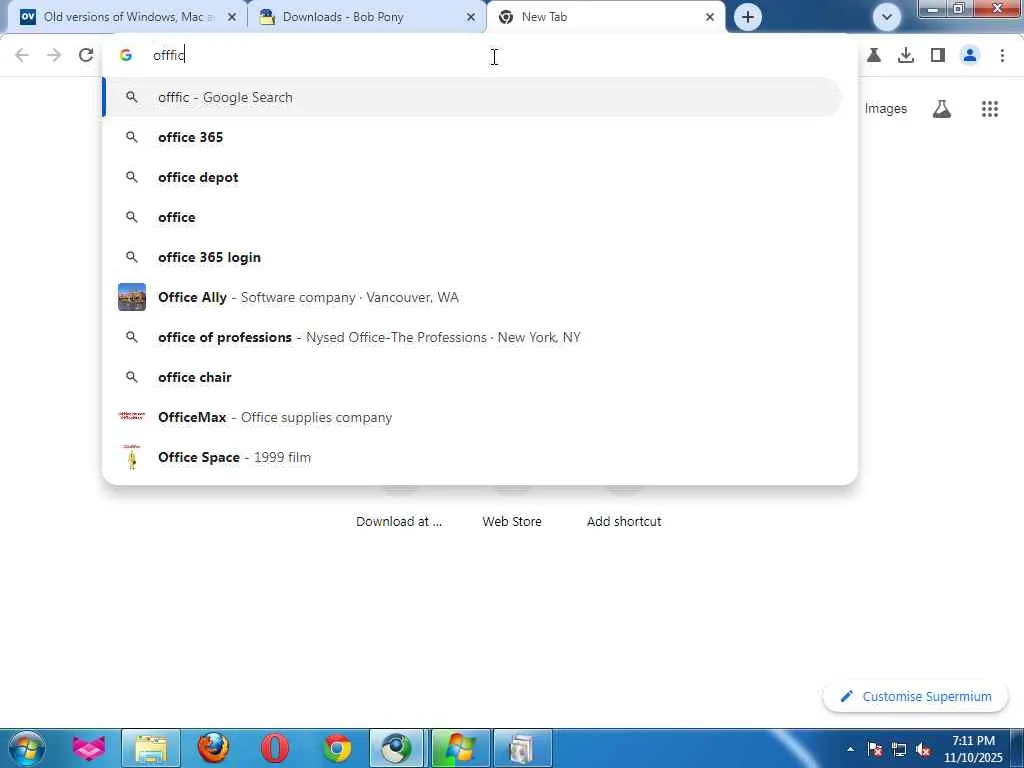Open the installer package icon in the taskbar
1024x768 pixels.
522,748
